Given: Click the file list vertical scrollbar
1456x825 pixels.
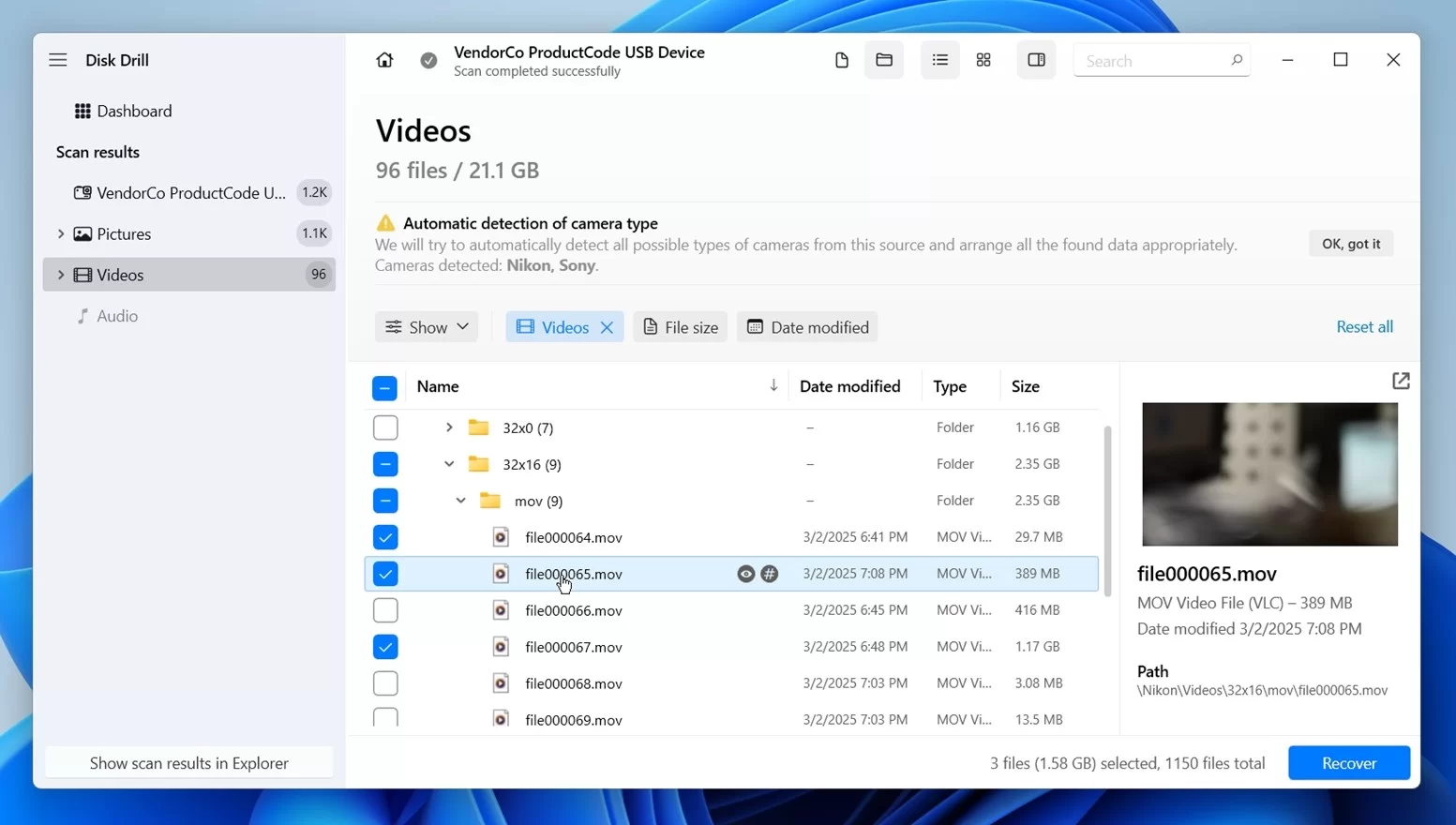Looking at the screenshot, I should click(x=1107, y=511).
